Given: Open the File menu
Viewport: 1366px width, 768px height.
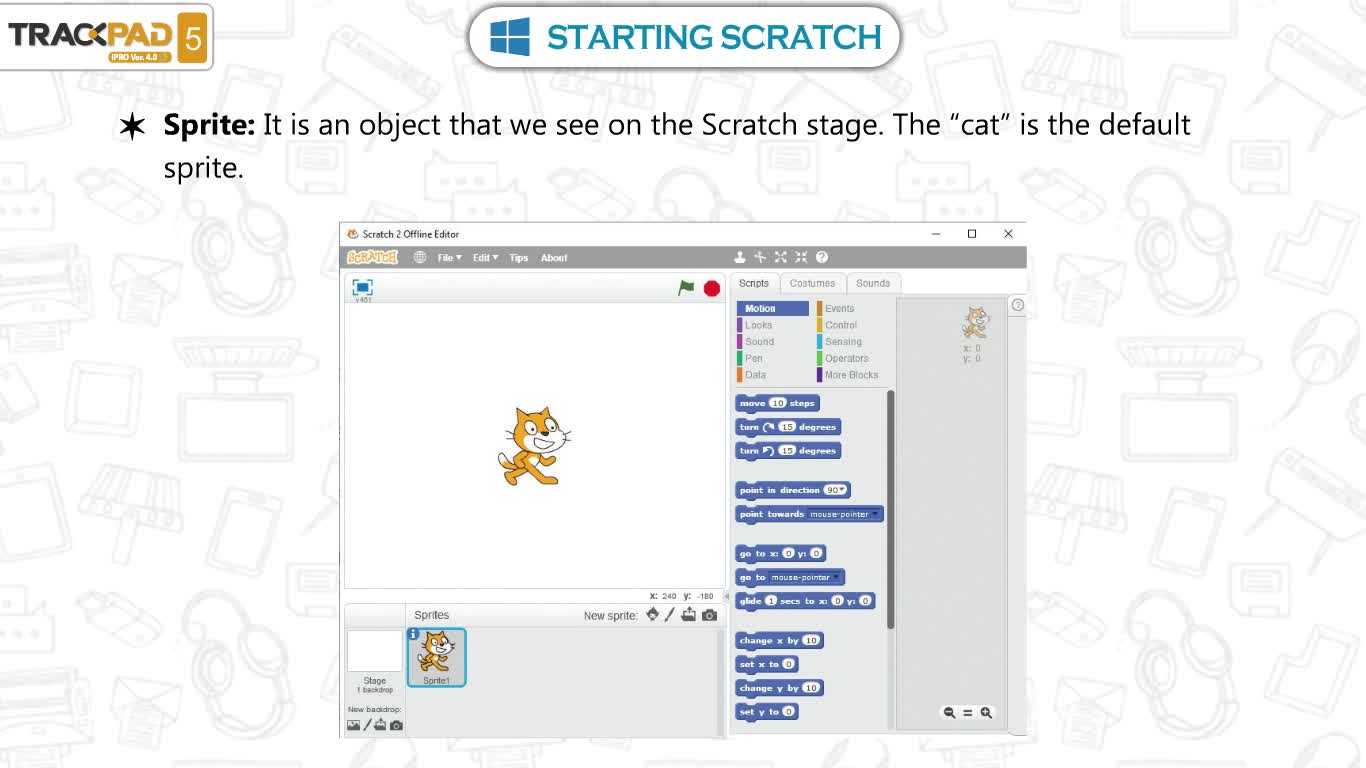Looking at the screenshot, I should tap(450, 258).
